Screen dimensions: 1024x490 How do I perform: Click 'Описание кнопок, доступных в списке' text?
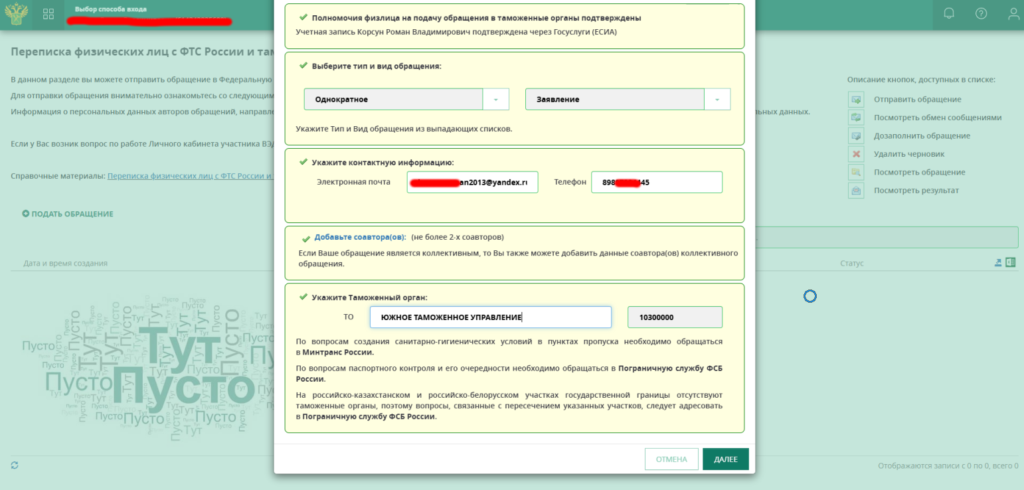point(921,79)
